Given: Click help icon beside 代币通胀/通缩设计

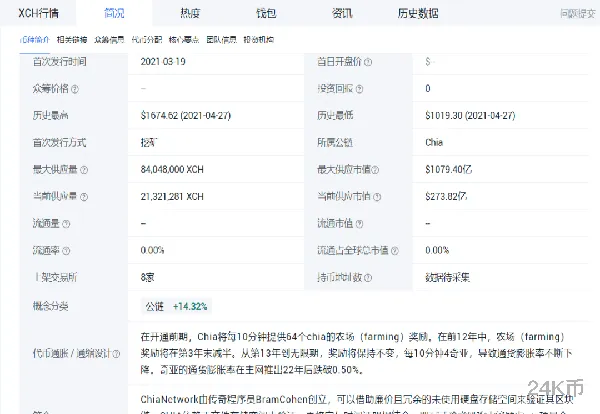Looking at the screenshot, I should (116, 354).
